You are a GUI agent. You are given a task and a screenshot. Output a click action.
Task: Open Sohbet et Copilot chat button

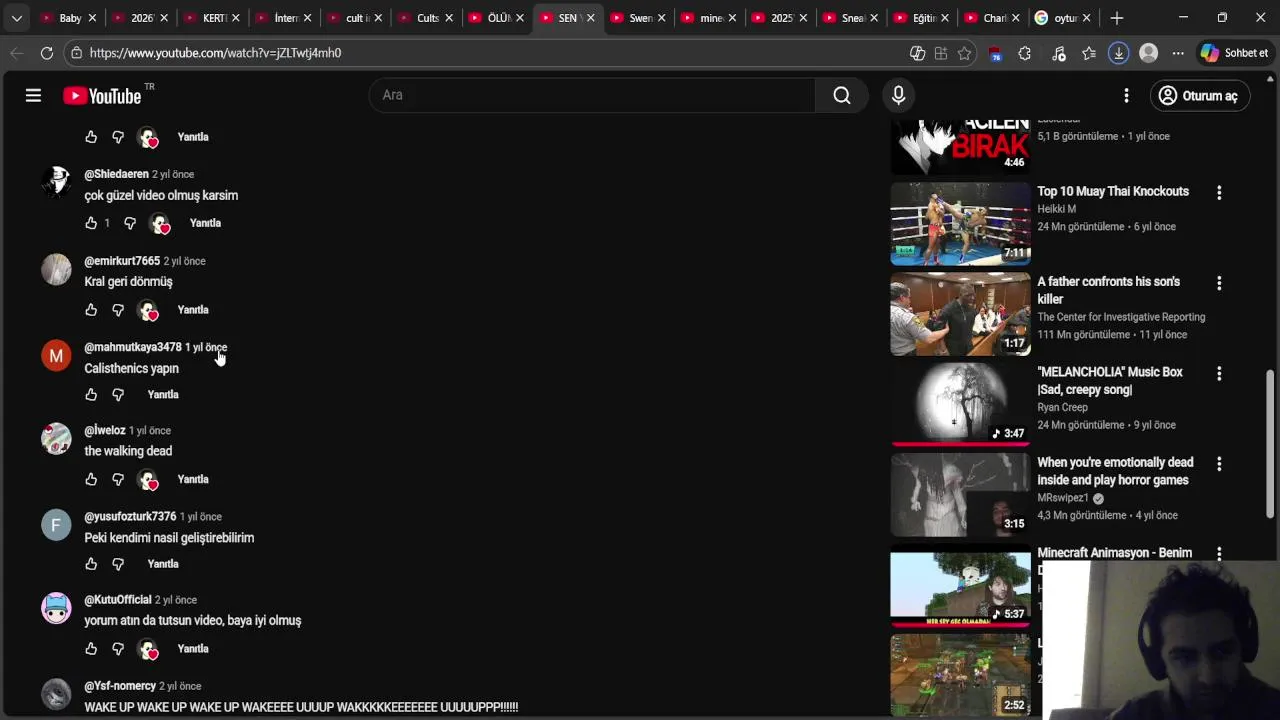coord(1235,53)
